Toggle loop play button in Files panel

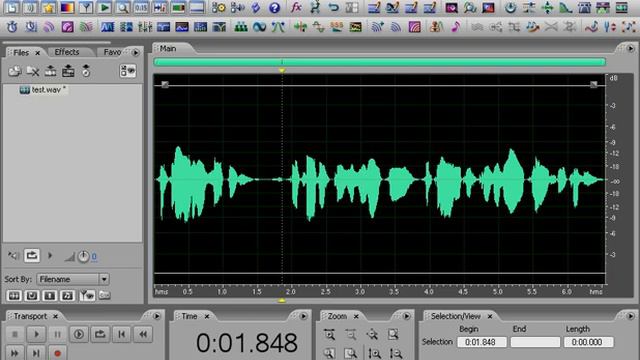(32, 256)
